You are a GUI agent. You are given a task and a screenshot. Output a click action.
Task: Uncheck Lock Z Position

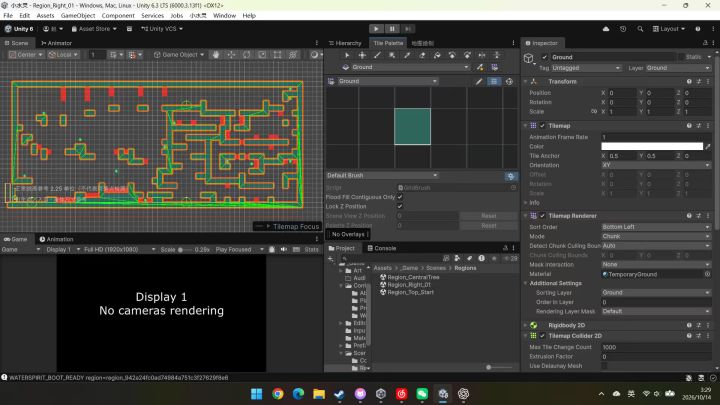(400, 206)
